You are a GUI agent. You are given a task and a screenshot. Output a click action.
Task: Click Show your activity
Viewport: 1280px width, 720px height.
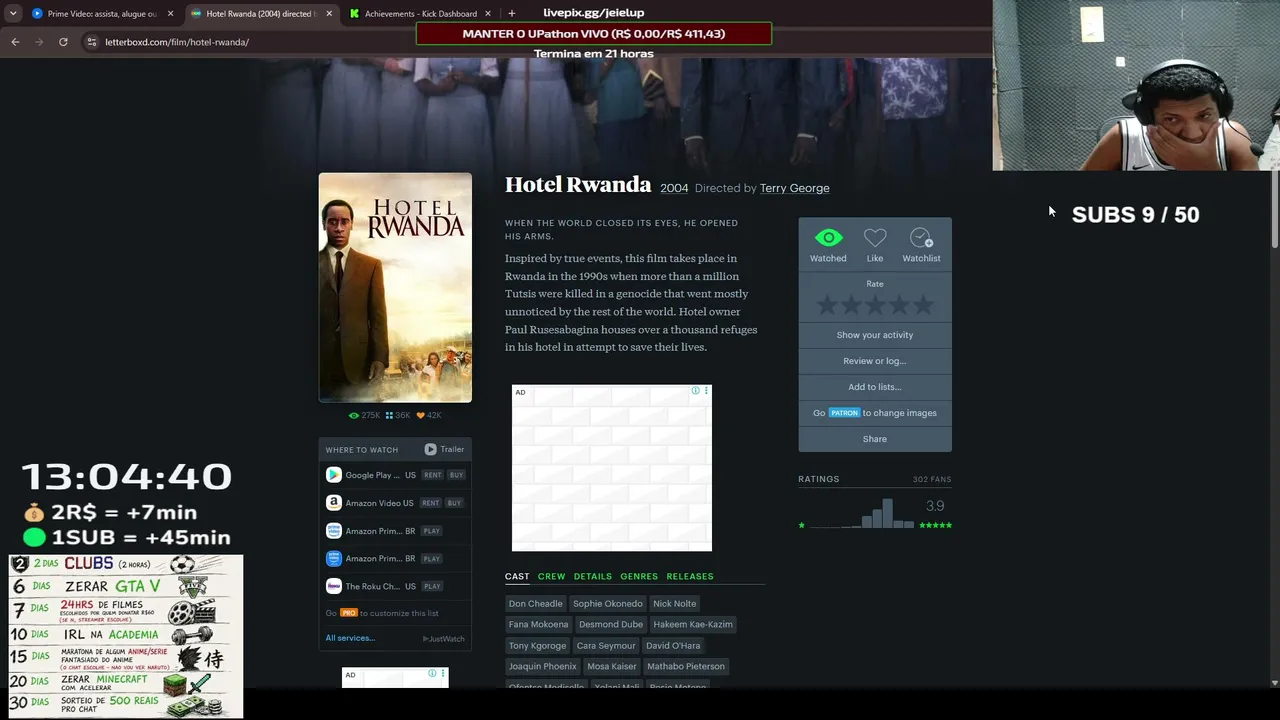[875, 335]
